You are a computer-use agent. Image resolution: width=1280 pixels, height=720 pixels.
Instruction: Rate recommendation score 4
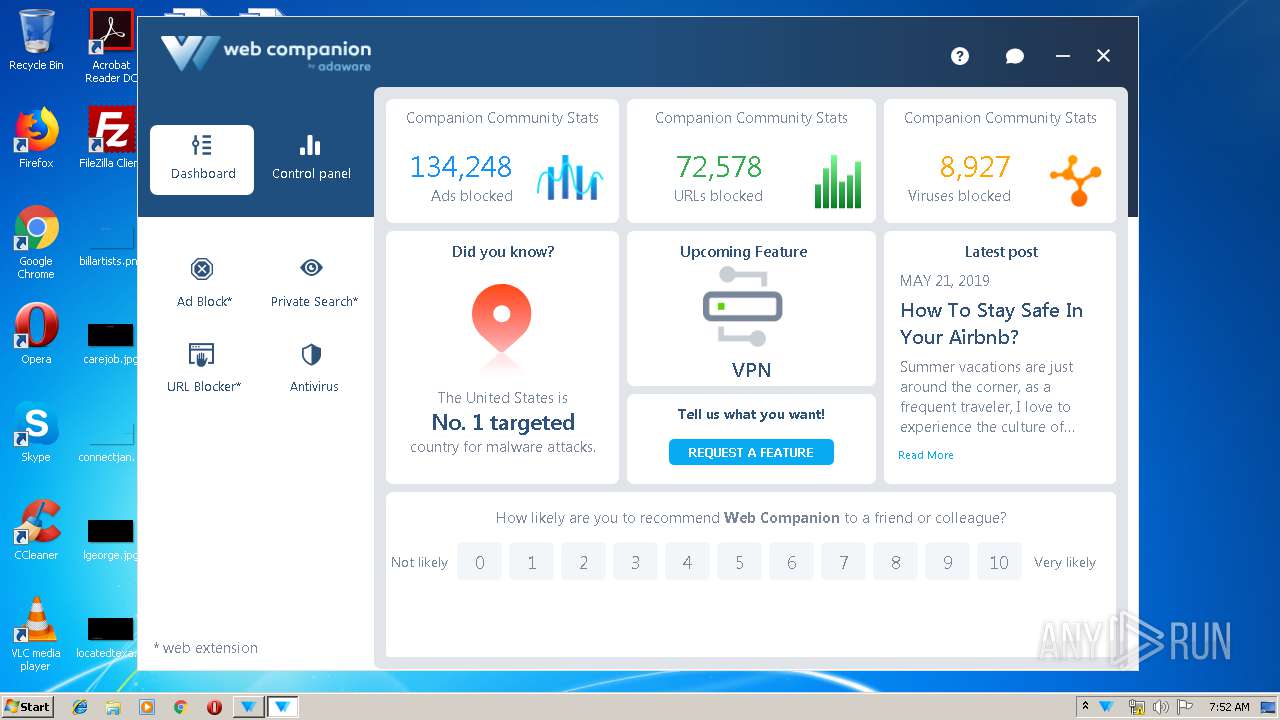(x=687, y=562)
